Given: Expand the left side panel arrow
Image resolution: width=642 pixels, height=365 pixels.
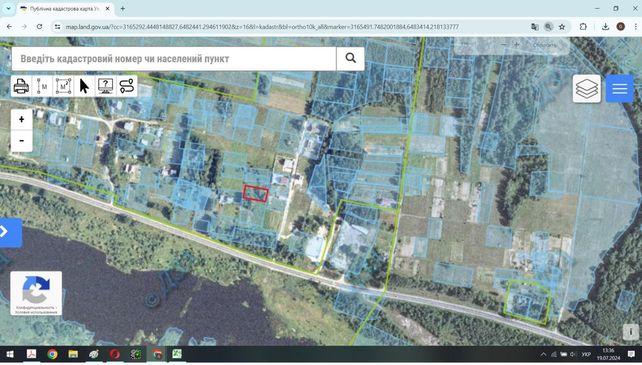Looking at the screenshot, I should click(9, 232).
